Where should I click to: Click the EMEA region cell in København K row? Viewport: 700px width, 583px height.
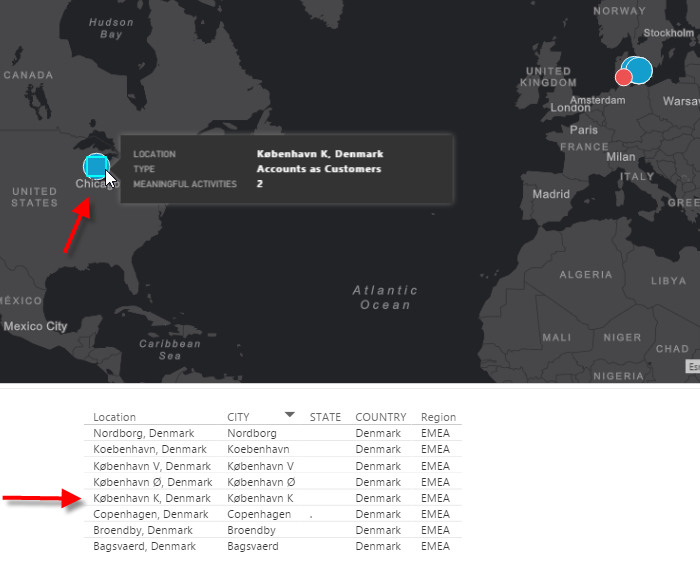click(435, 498)
